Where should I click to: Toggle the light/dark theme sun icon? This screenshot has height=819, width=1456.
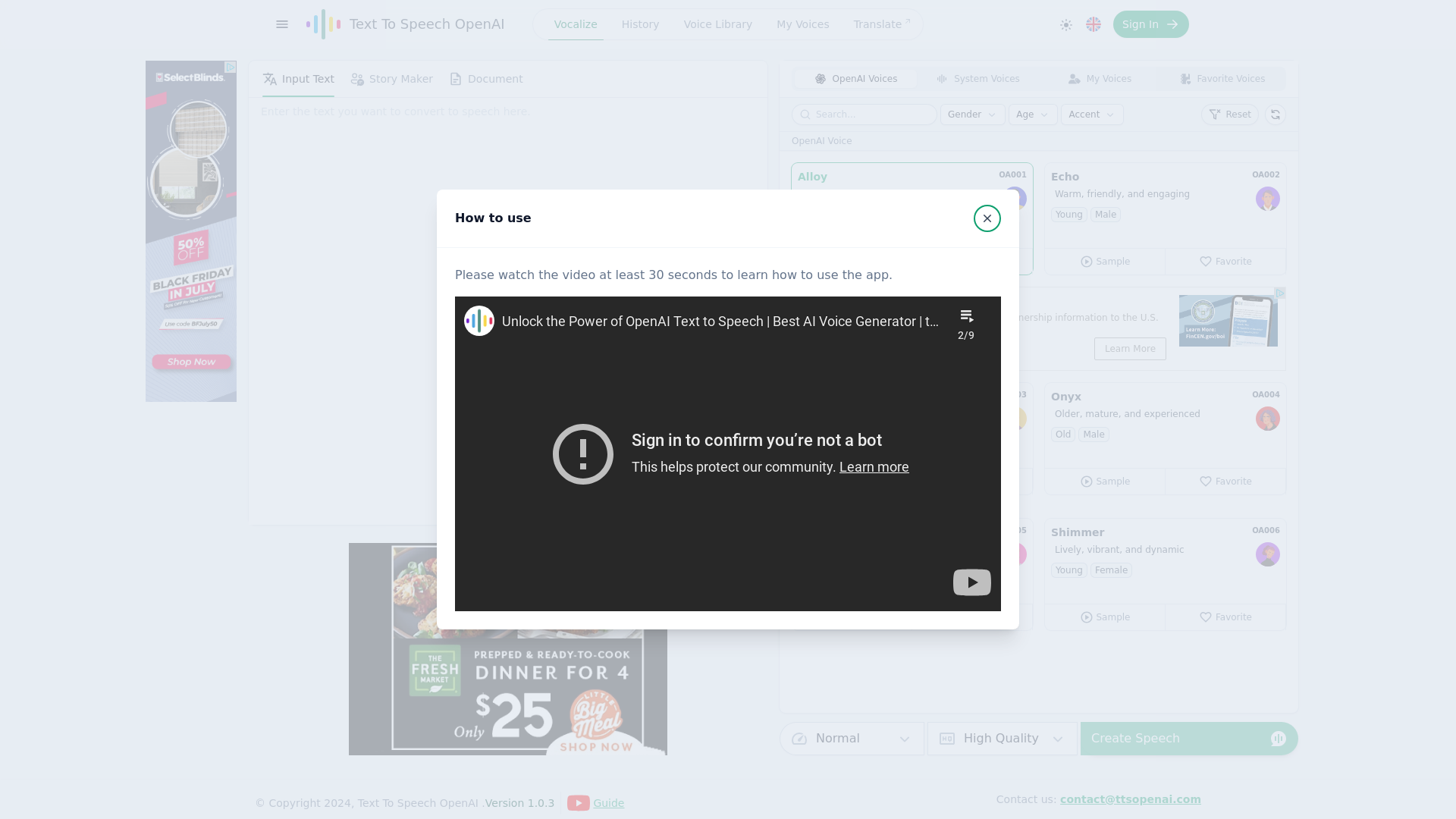click(1065, 24)
